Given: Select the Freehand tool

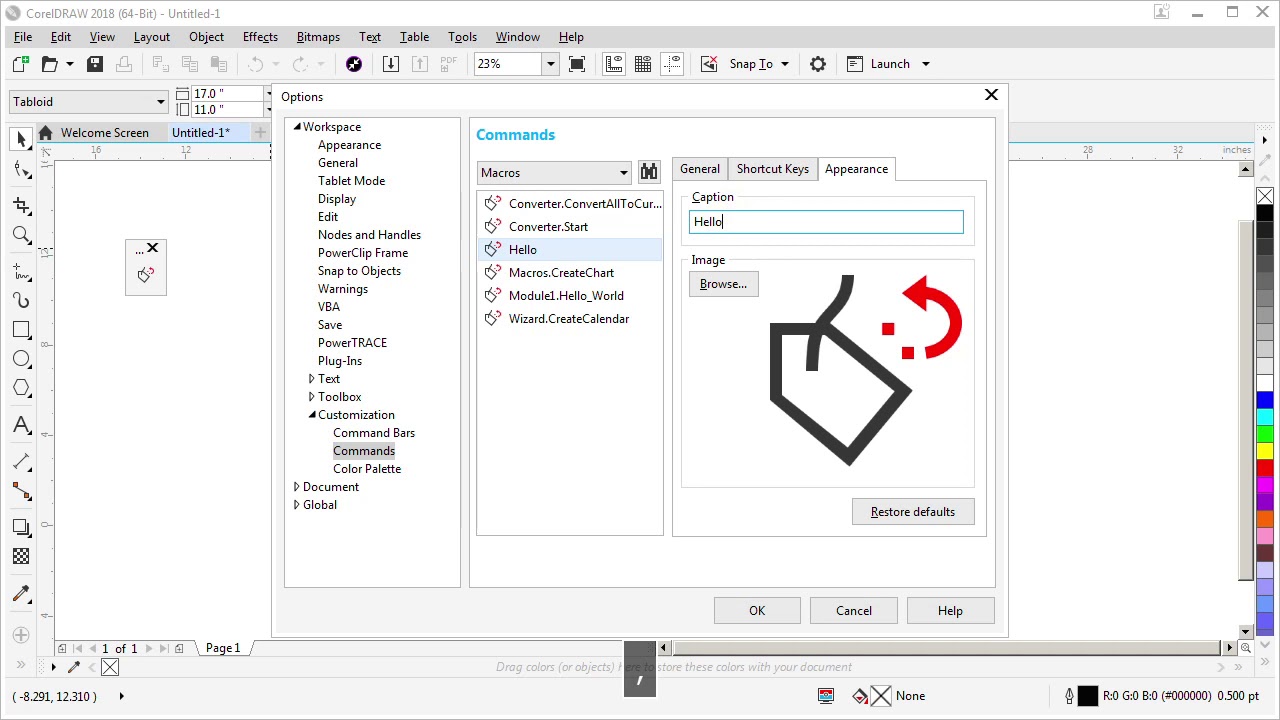Looking at the screenshot, I should tap(22, 271).
